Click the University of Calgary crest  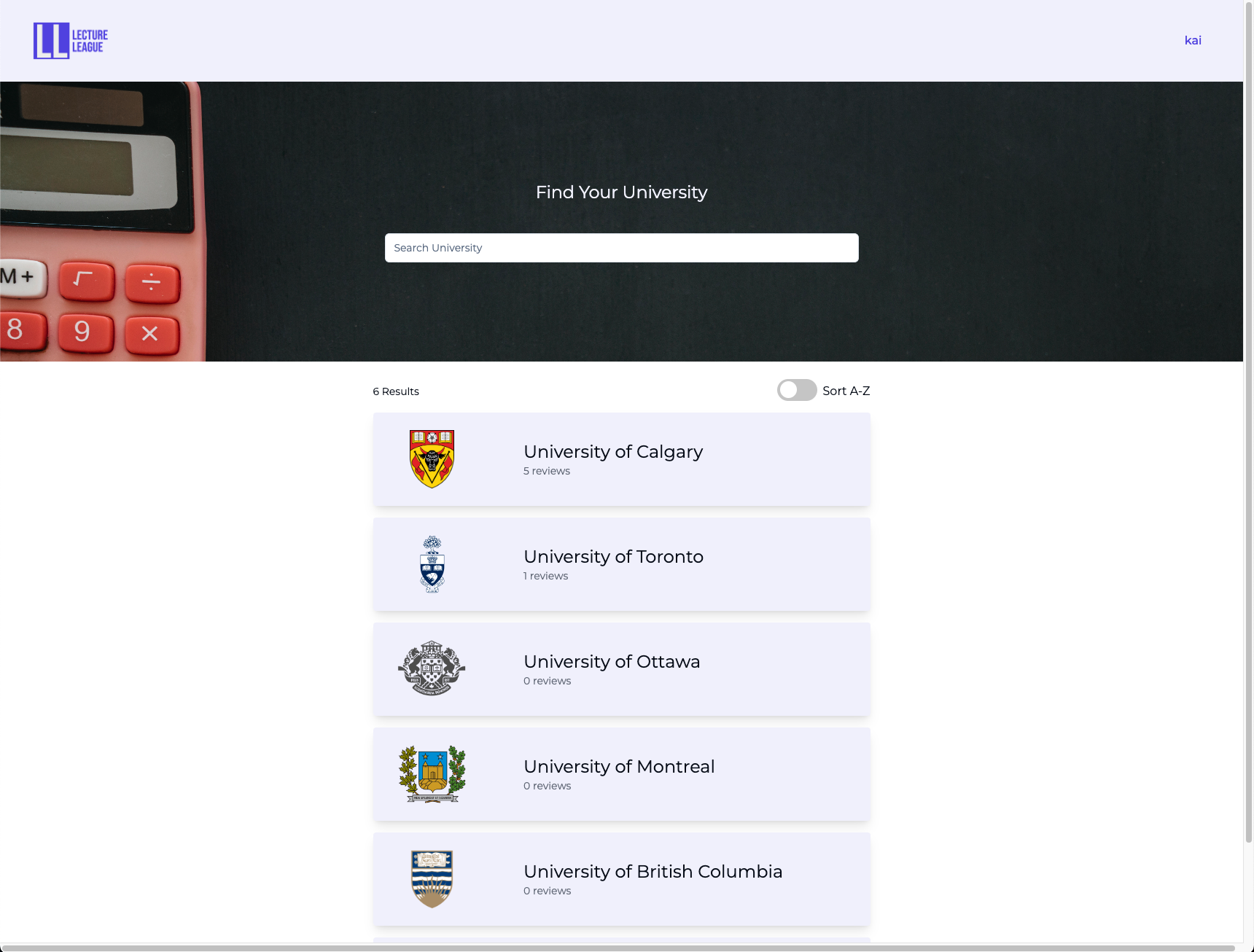point(432,459)
